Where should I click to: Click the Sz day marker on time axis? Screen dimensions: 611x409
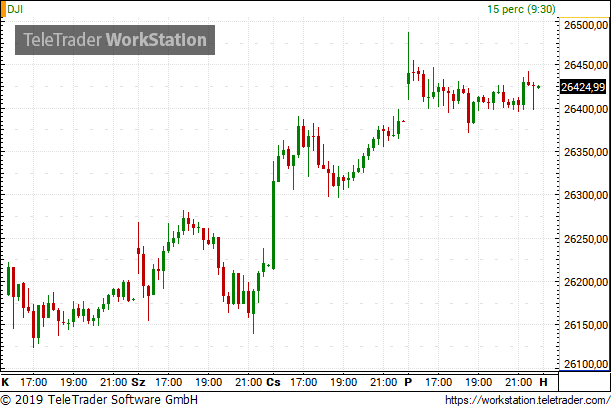pyautogui.click(x=138, y=382)
